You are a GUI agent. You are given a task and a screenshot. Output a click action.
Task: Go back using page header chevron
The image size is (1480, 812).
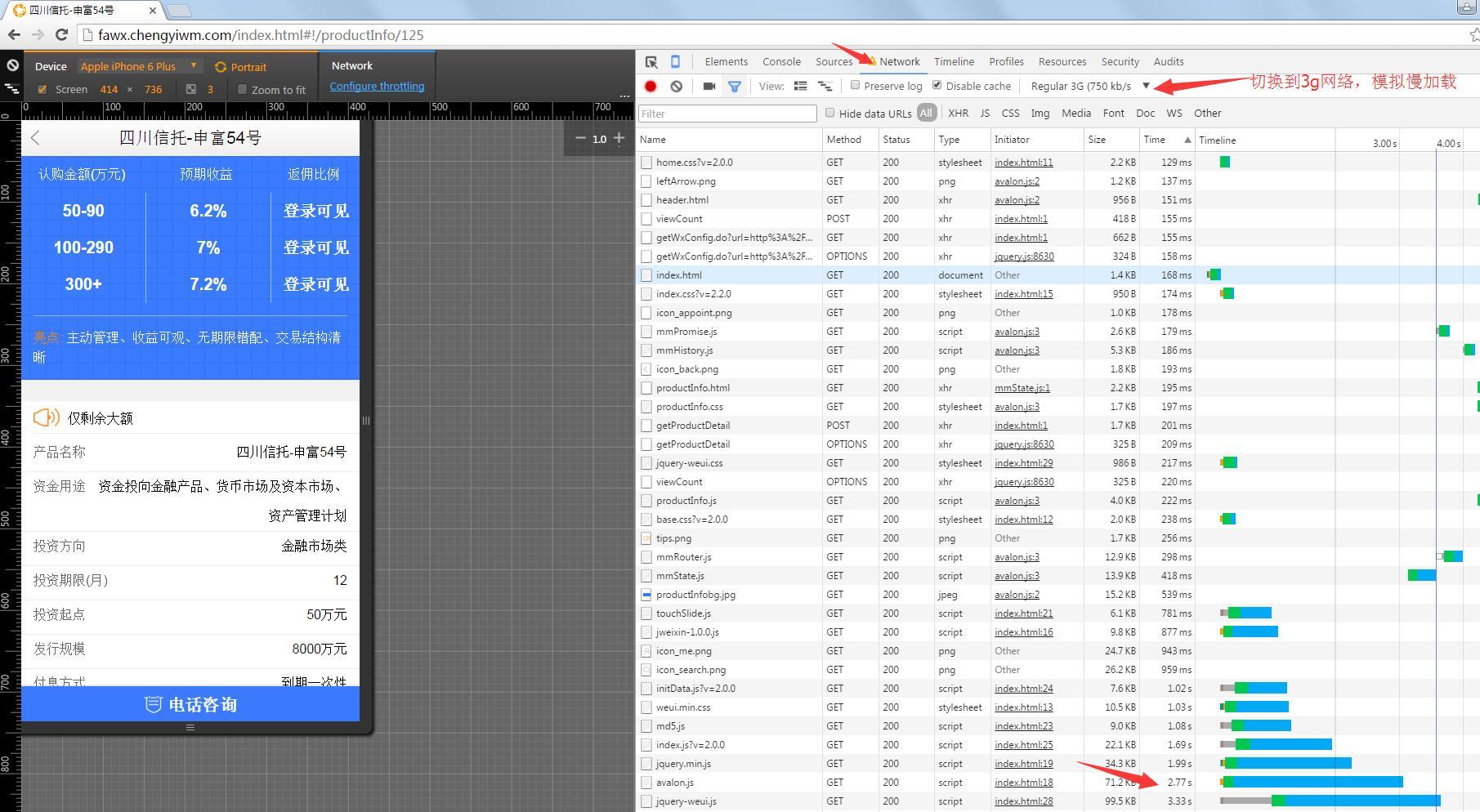pyautogui.click(x=35, y=138)
